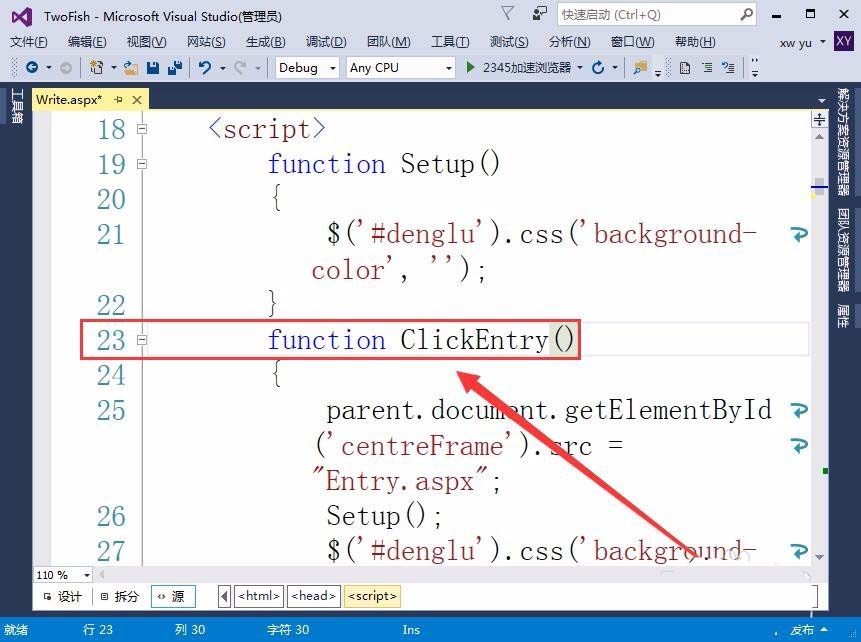
Task: Open the 调试 menu
Action: [x=325, y=42]
